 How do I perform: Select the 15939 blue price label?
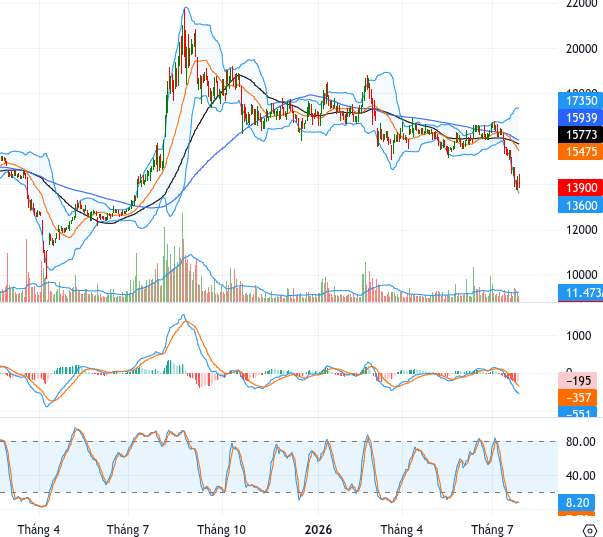[580, 118]
